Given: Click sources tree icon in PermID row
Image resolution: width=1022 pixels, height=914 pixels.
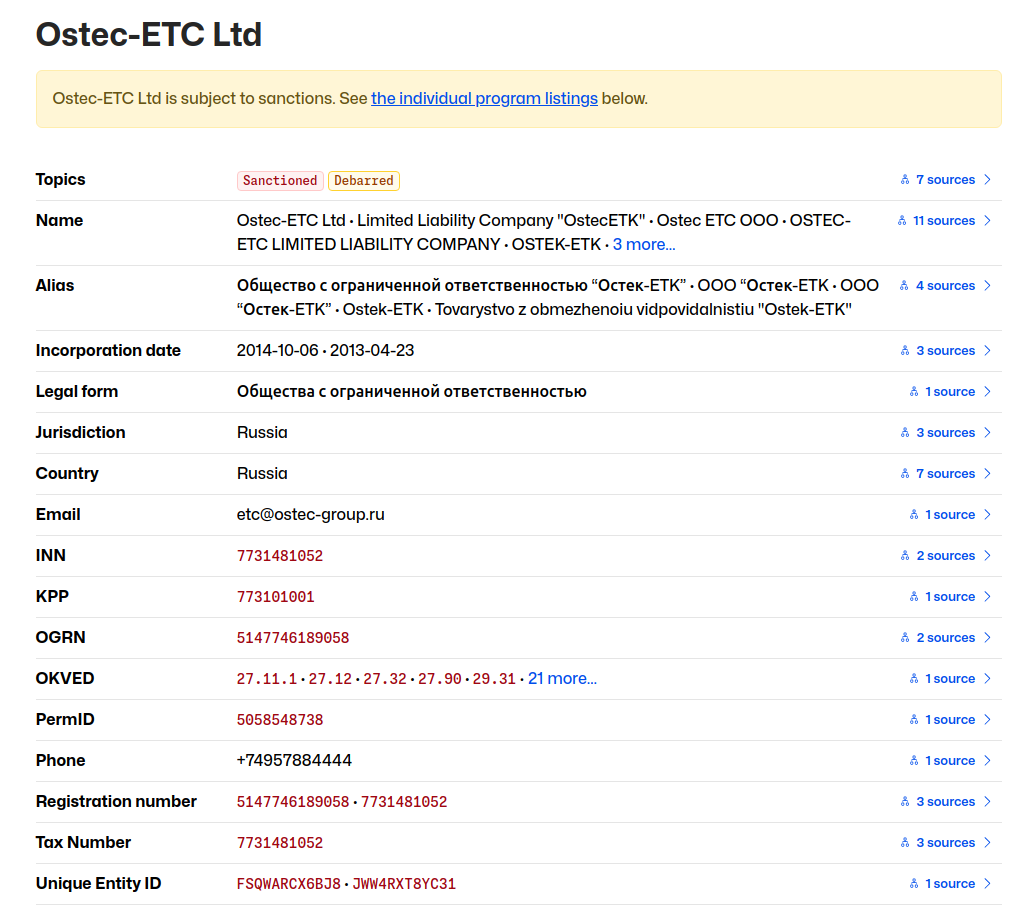Looking at the screenshot, I should point(914,720).
